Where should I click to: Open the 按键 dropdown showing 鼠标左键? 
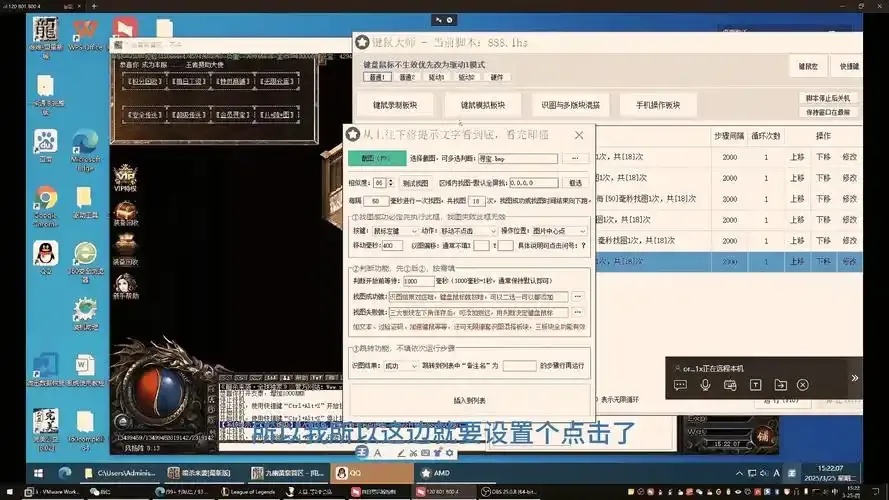pyautogui.click(x=395, y=231)
